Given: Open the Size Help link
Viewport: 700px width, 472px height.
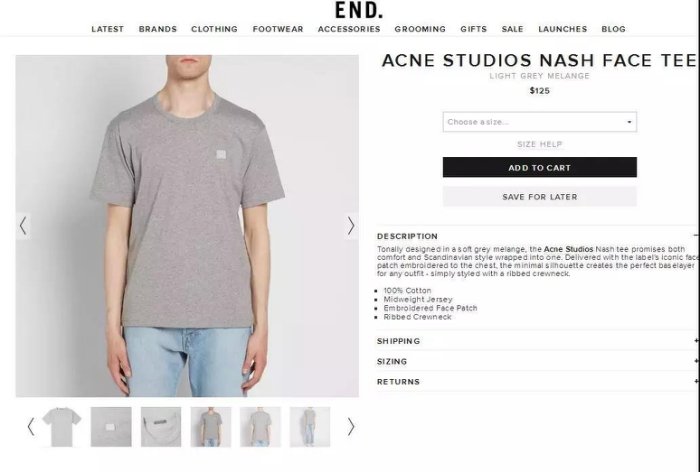Looking at the screenshot, I should coord(540,144).
